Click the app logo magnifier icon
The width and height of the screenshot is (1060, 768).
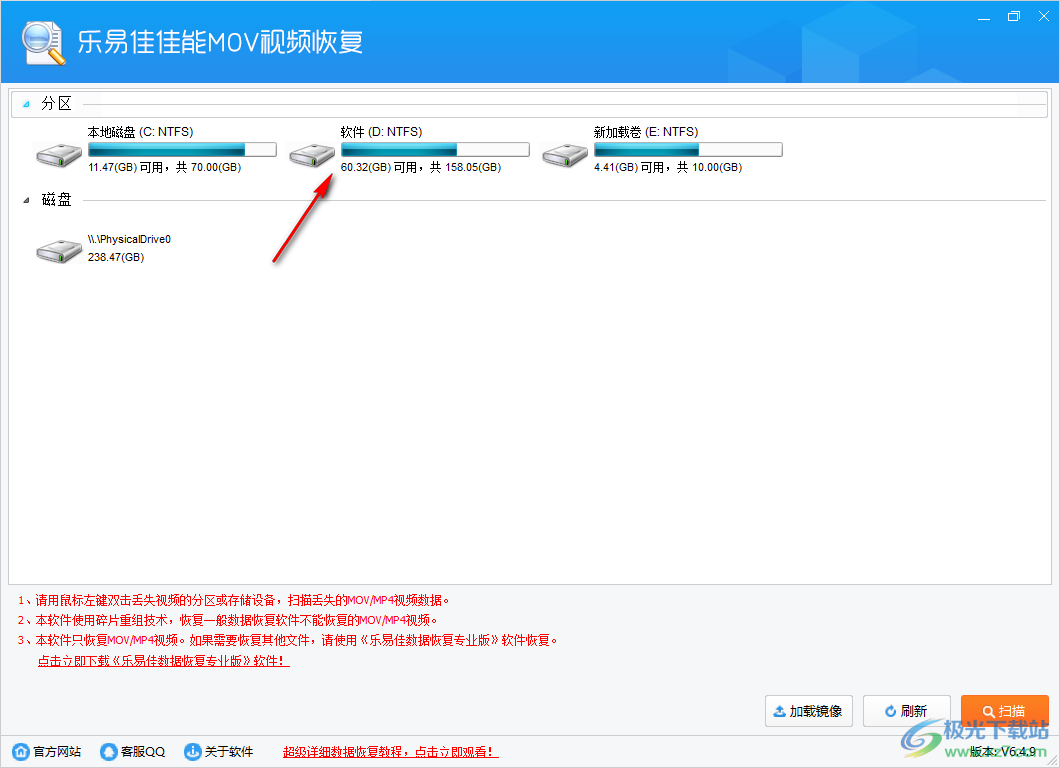pos(43,43)
